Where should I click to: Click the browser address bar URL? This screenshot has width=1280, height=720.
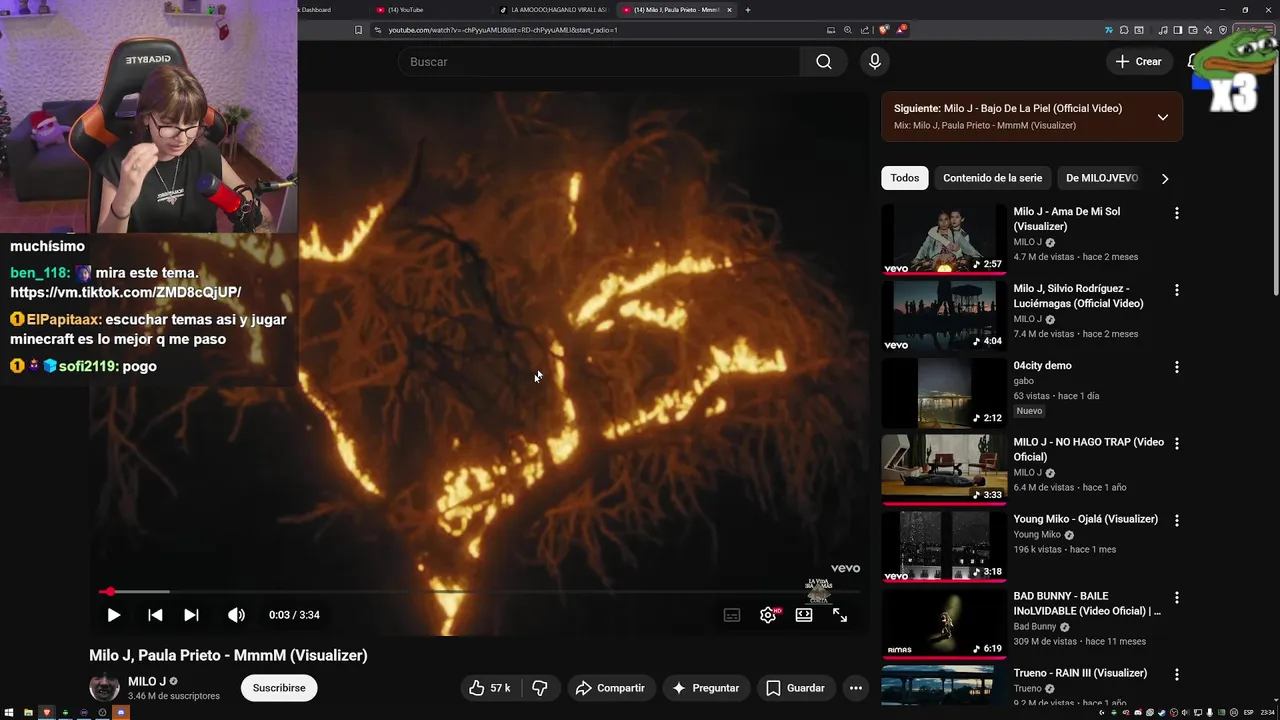click(503, 30)
